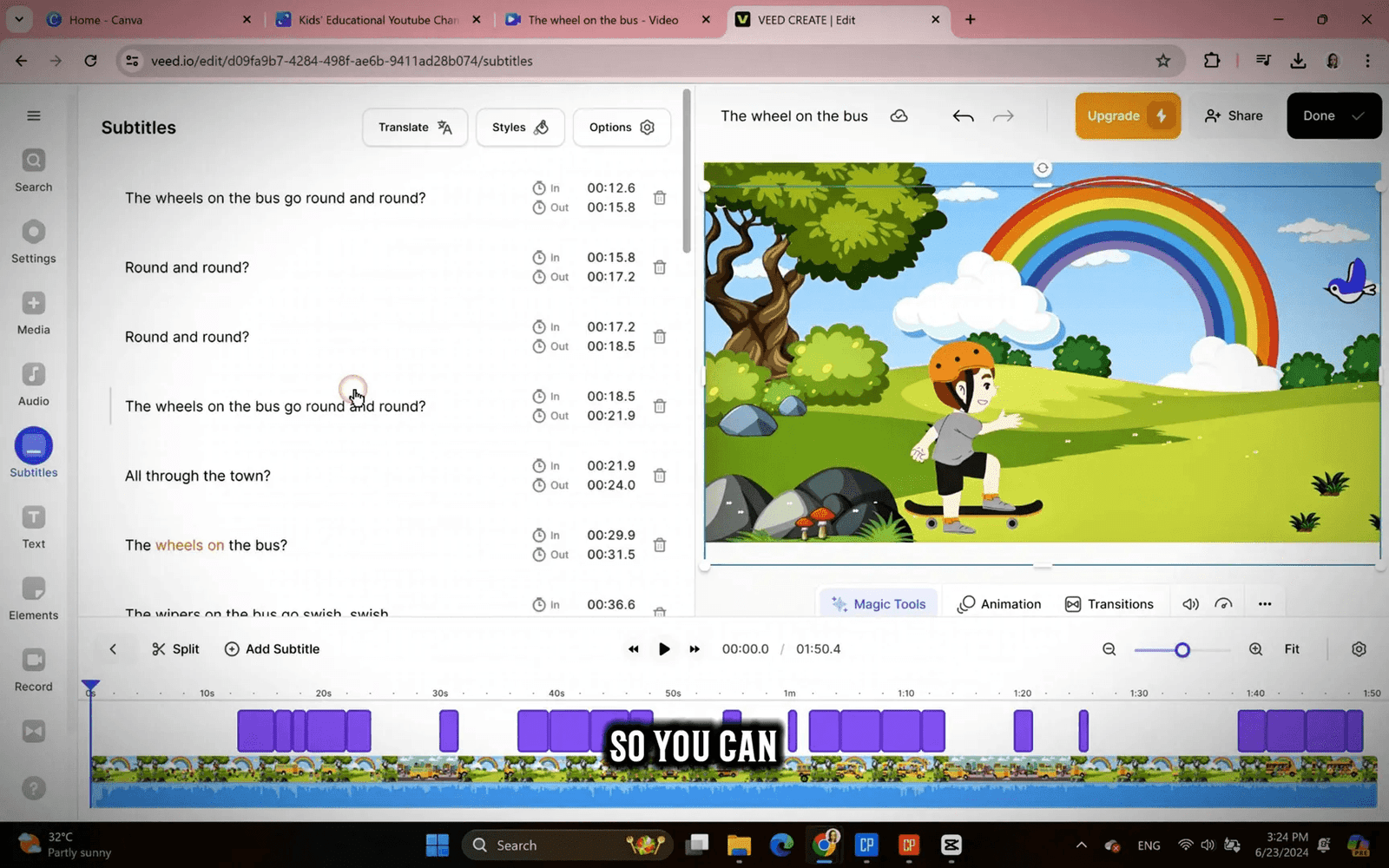Open browser extensions puzzle icon
Viewport: 1389px width, 868px height.
(x=1212, y=61)
